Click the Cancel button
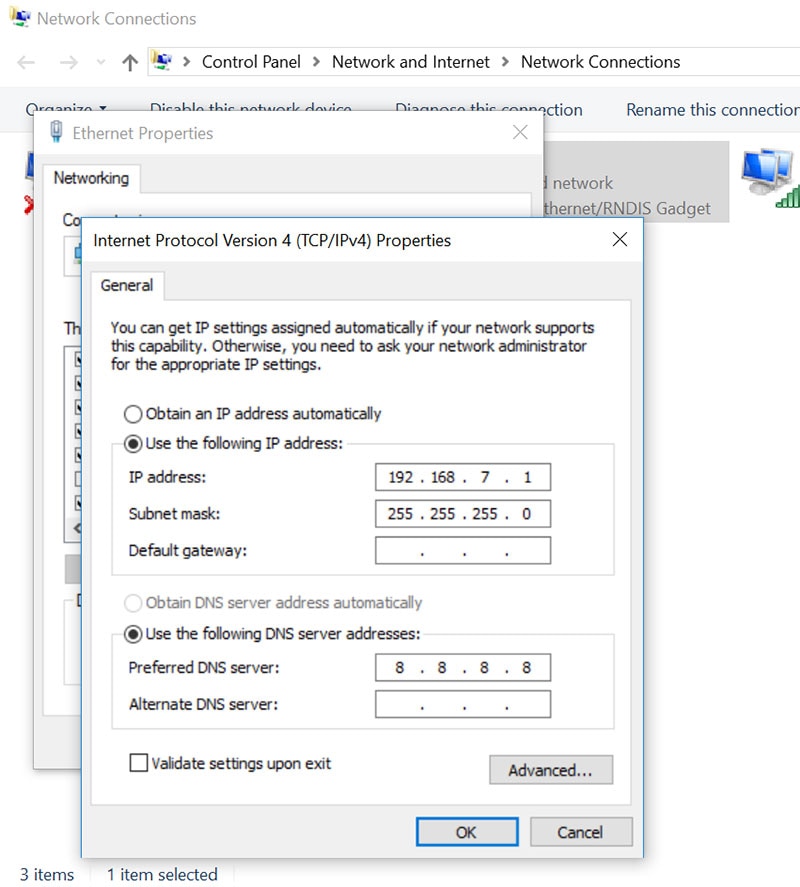Image resolution: width=800 pixels, height=887 pixels. (580, 832)
